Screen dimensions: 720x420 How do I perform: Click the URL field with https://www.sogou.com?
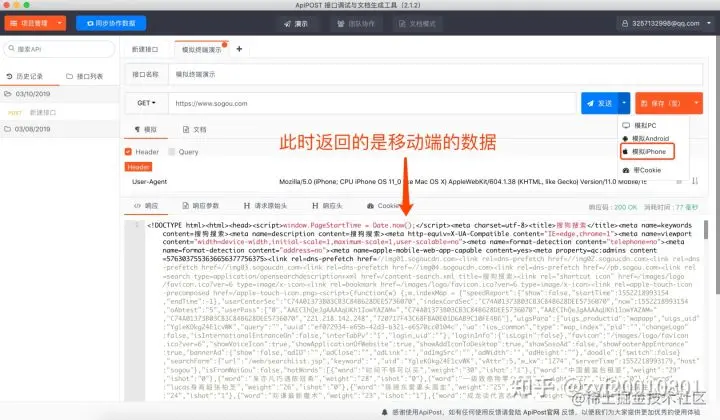[x=372, y=103]
